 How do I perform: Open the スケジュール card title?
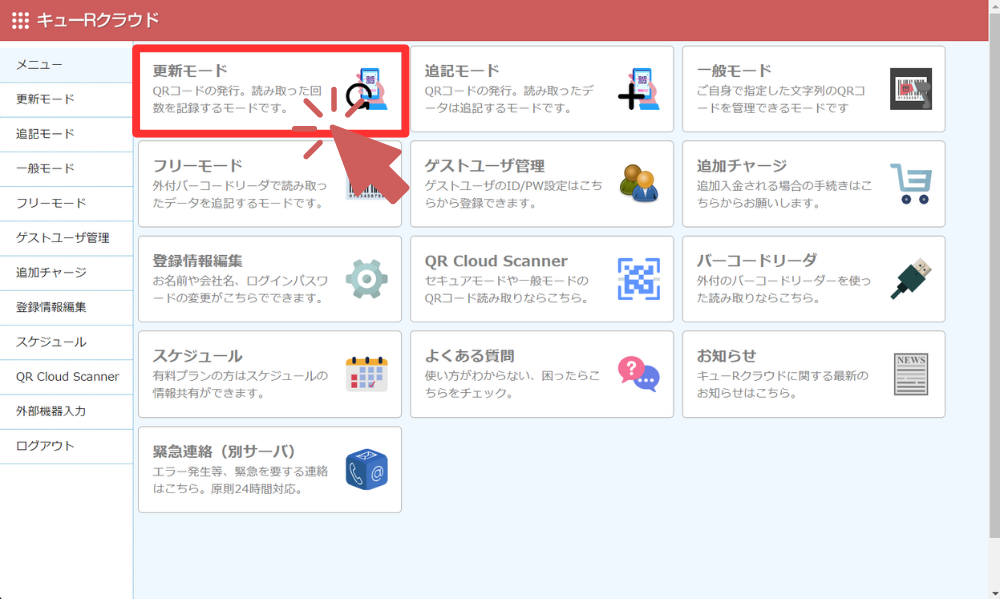coord(198,356)
